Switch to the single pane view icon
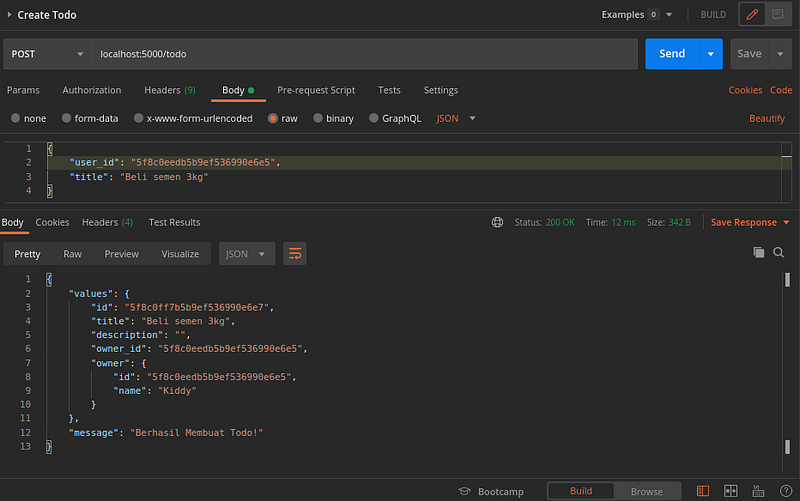The image size is (800, 501). point(703,491)
